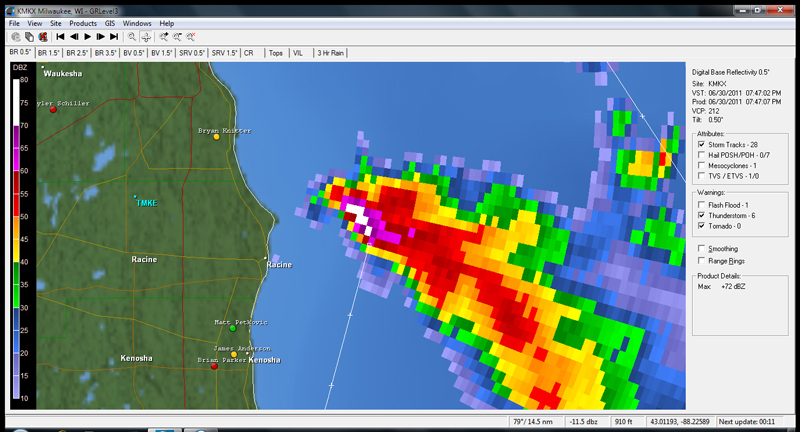This screenshot has height=432, width=800.
Task: Click James Anderson's yellow spotter dot
Action: pos(234,354)
